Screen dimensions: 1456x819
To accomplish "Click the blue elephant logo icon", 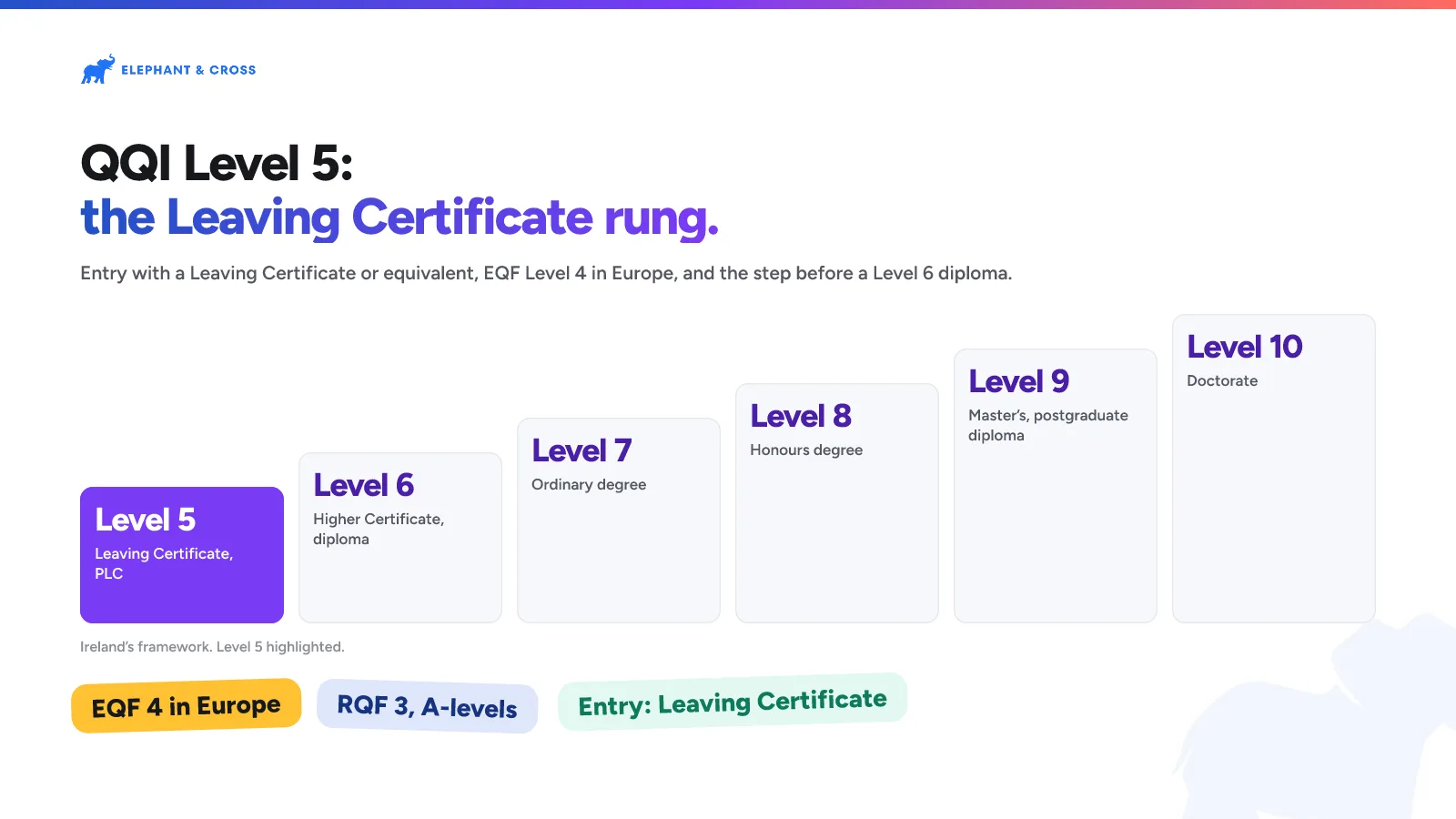I will [98, 69].
